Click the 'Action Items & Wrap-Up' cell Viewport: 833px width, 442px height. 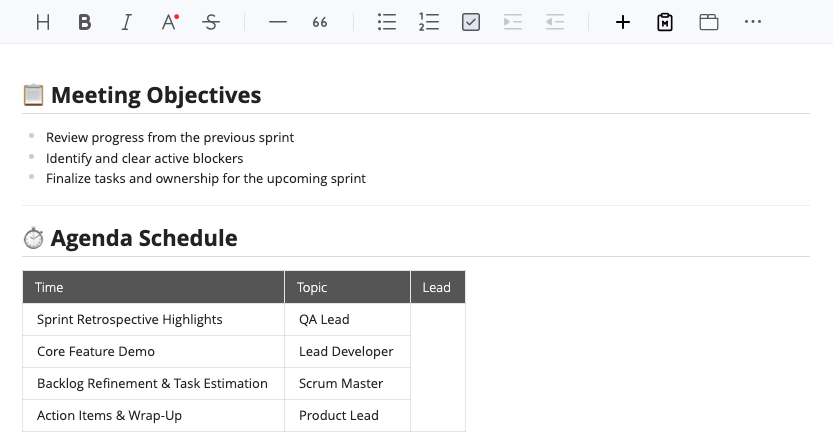154,415
